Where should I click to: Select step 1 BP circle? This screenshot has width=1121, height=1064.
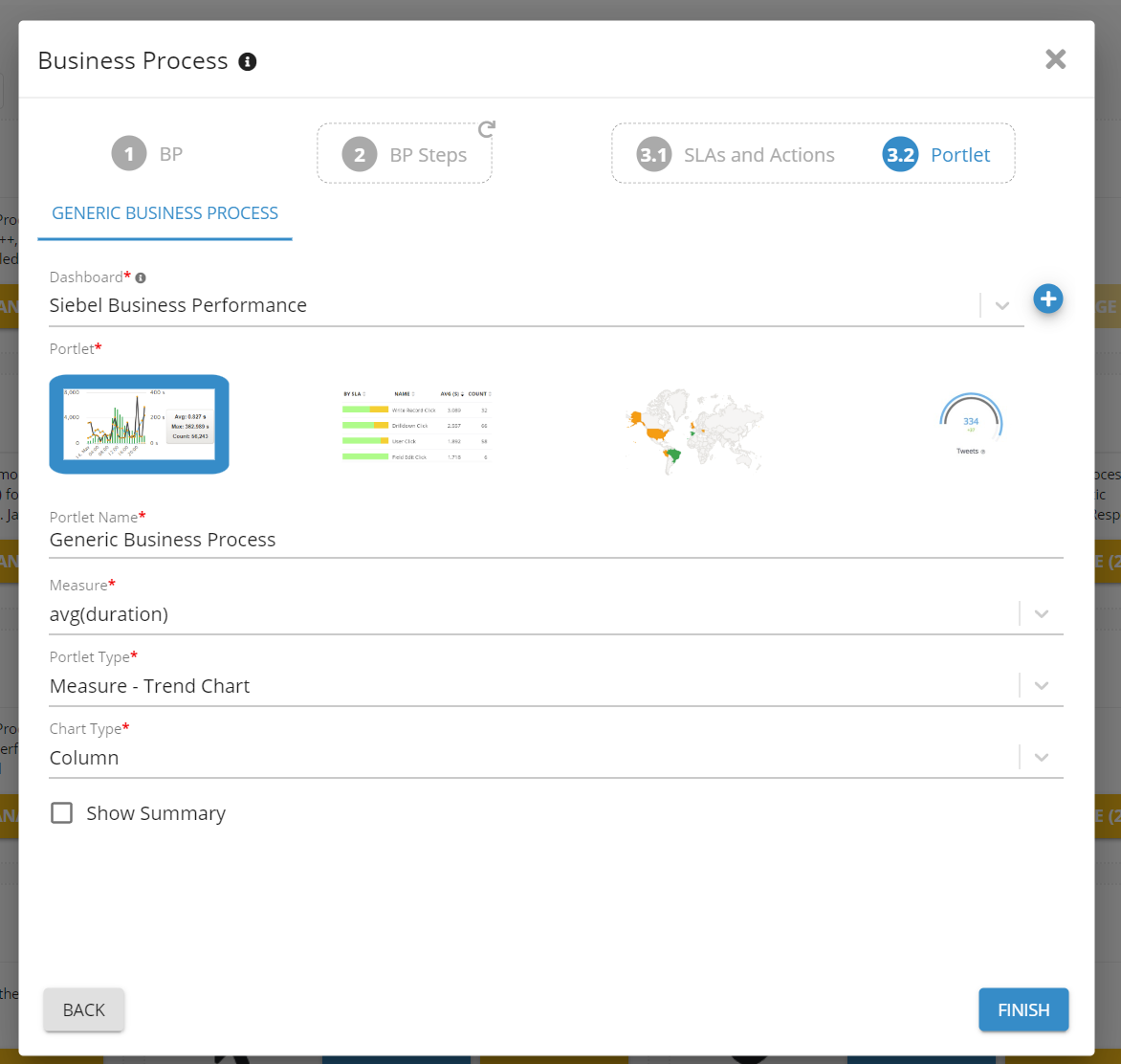tap(129, 154)
